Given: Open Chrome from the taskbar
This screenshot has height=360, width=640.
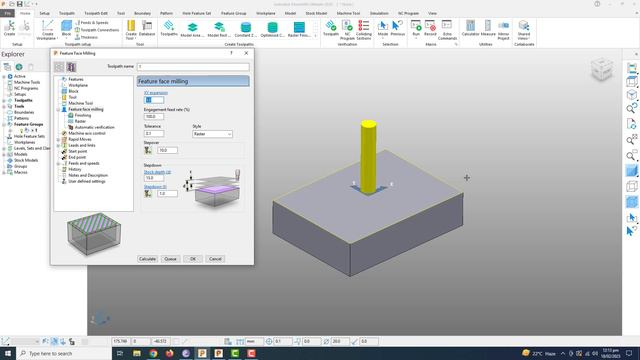Looking at the screenshot, I should tap(153, 353).
